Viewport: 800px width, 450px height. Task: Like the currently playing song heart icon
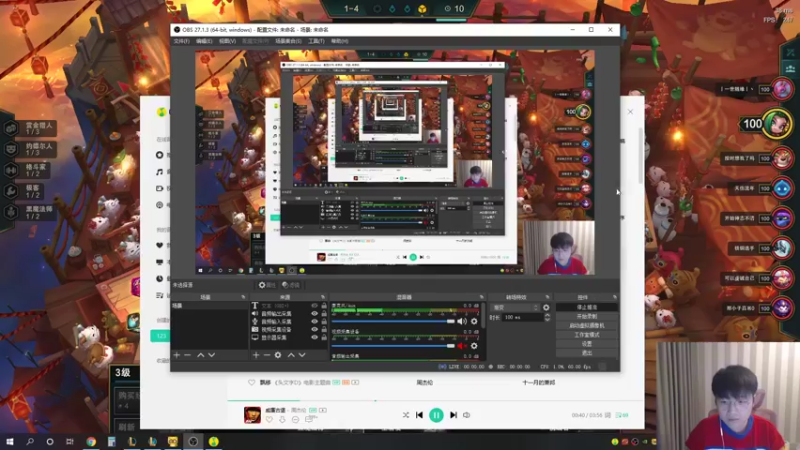269,419
